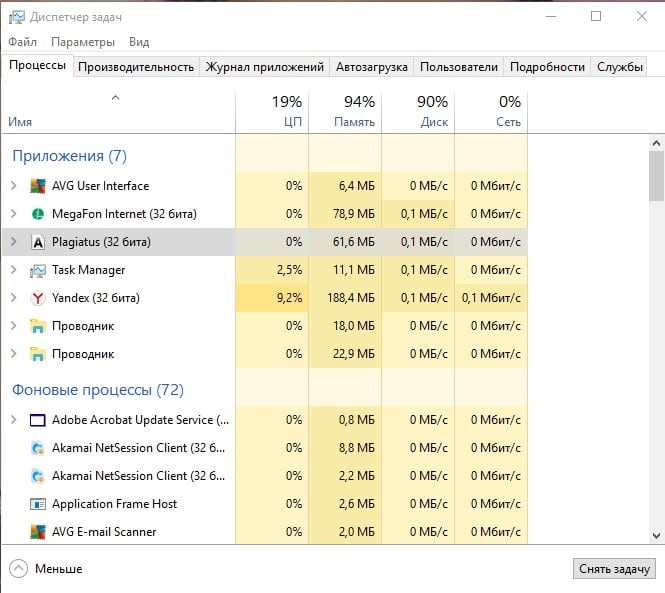The width and height of the screenshot is (665, 593).
Task: Select the Приложения (7) group heading
Action: (x=70, y=156)
